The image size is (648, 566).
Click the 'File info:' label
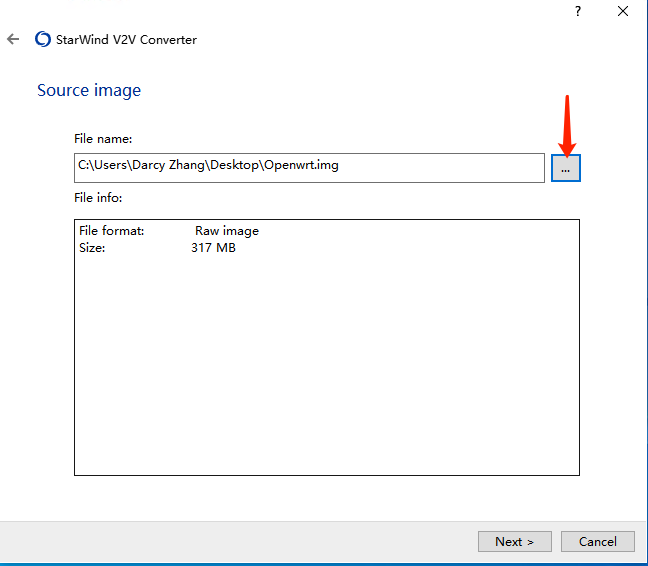pyautogui.click(x=98, y=198)
